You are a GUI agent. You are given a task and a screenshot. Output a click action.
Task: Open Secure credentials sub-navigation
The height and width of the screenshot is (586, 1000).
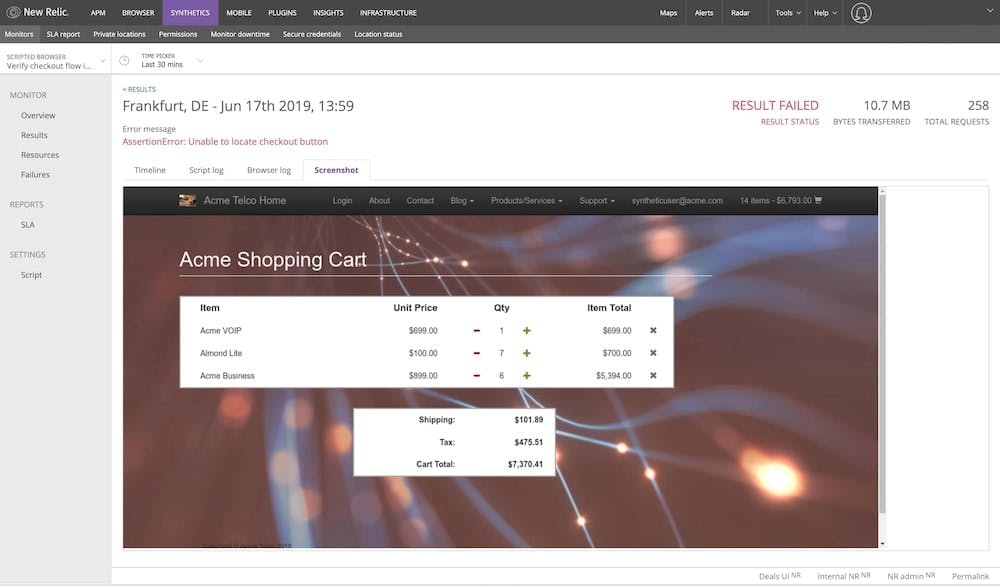pyautogui.click(x=312, y=34)
